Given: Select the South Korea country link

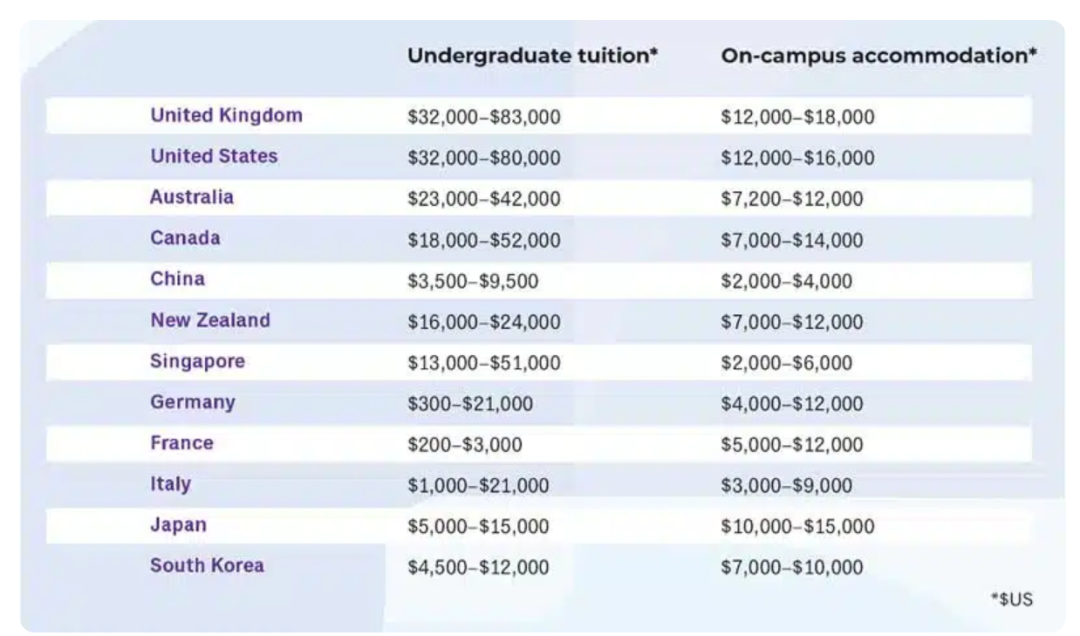Looking at the screenshot, I should 207,566.
